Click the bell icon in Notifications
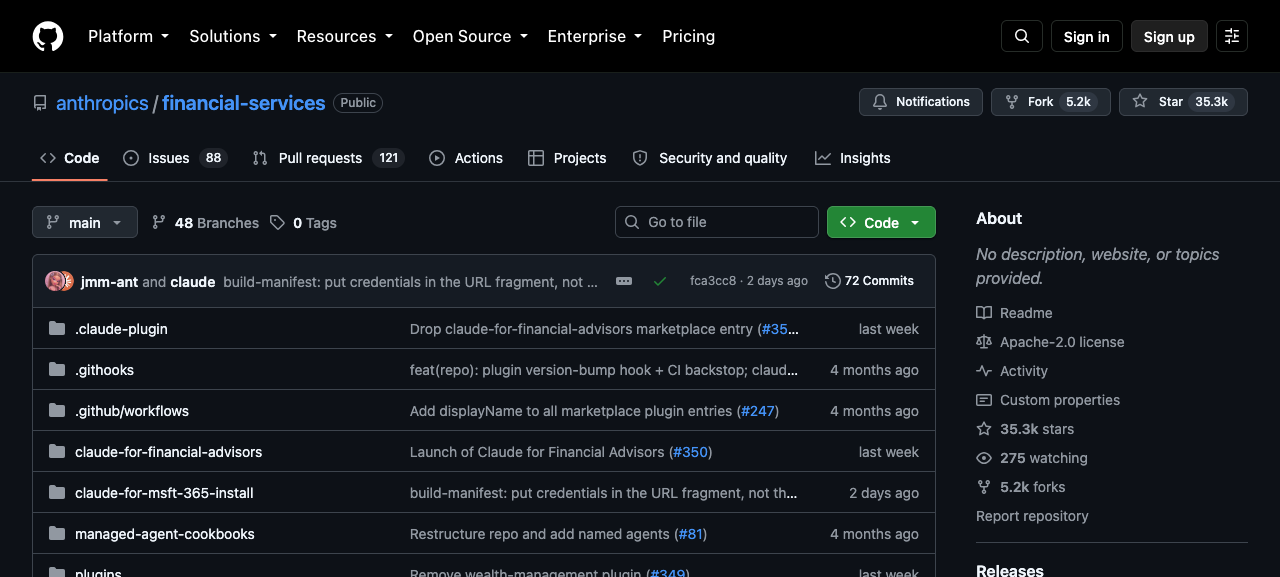 [x=880, y=102]
